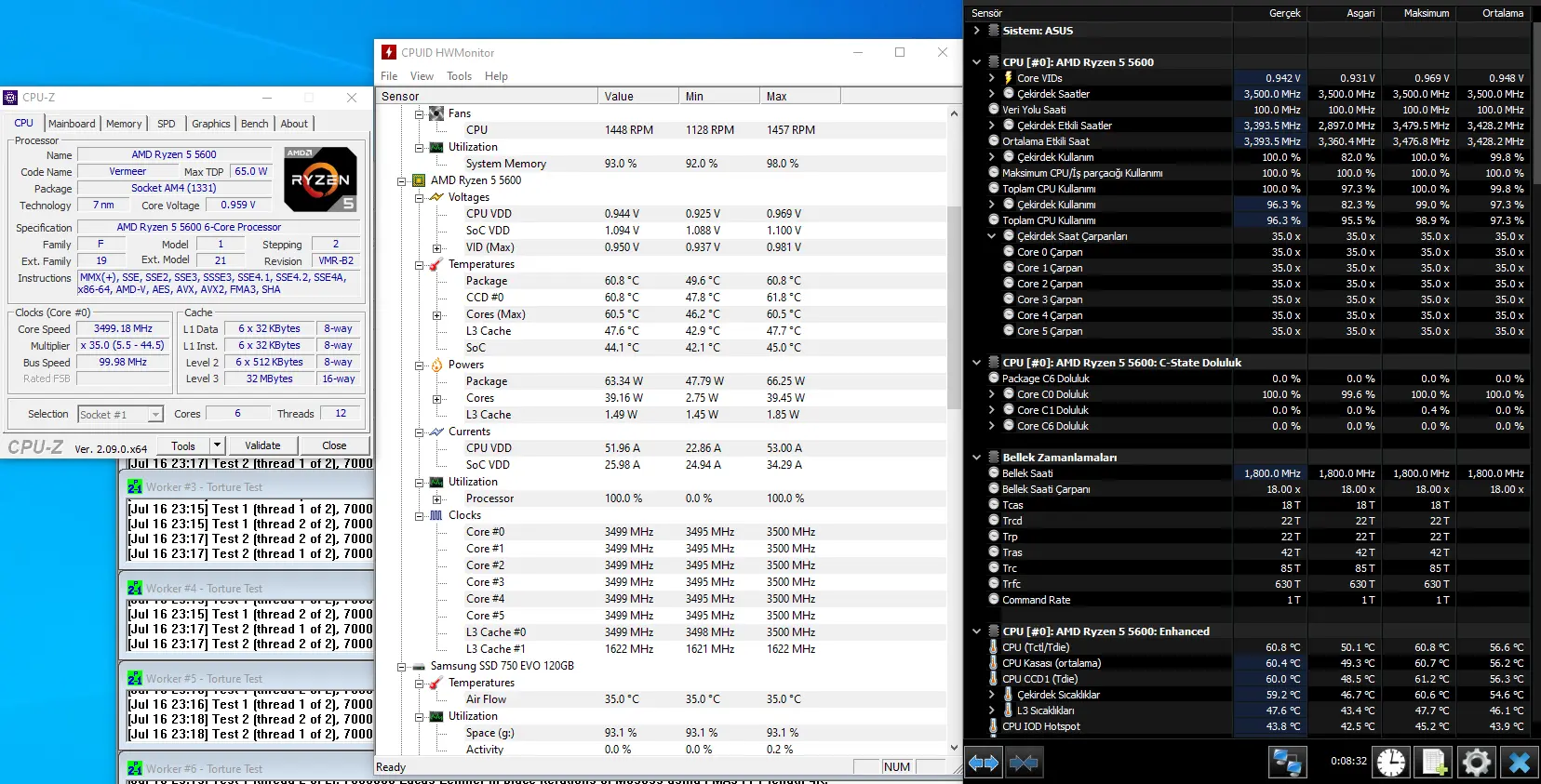Click the HWMonitor scrollbar down arrow
This screenshot has width=1541, height=784.
tap(954, 748)
